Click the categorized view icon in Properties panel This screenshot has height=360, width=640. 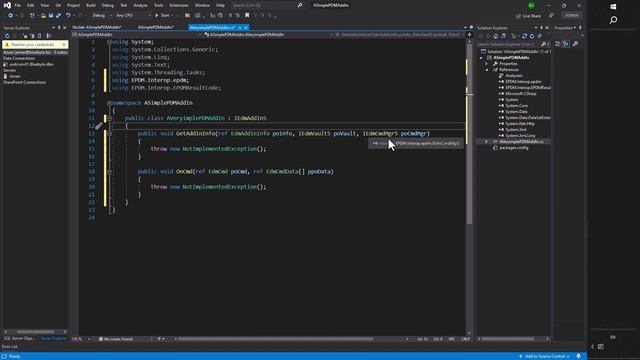click(558, 44)
